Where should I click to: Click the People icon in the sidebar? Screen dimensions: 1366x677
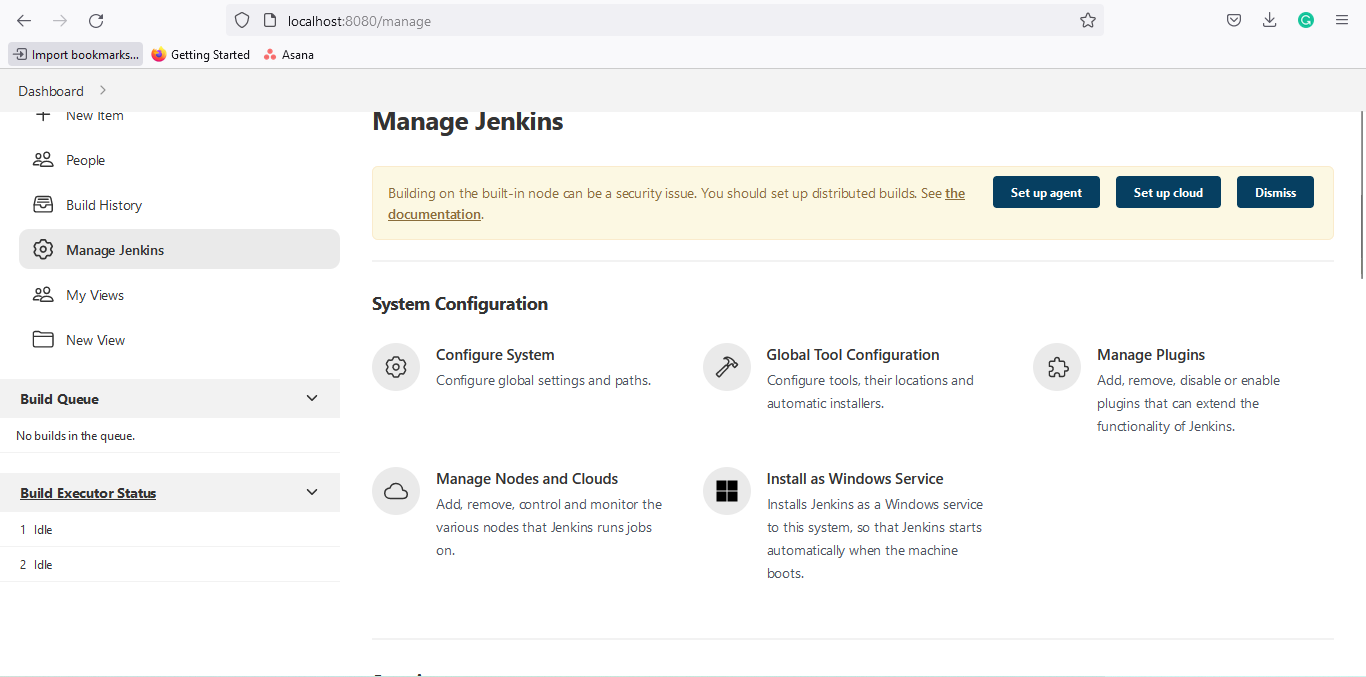click(42, 159)
